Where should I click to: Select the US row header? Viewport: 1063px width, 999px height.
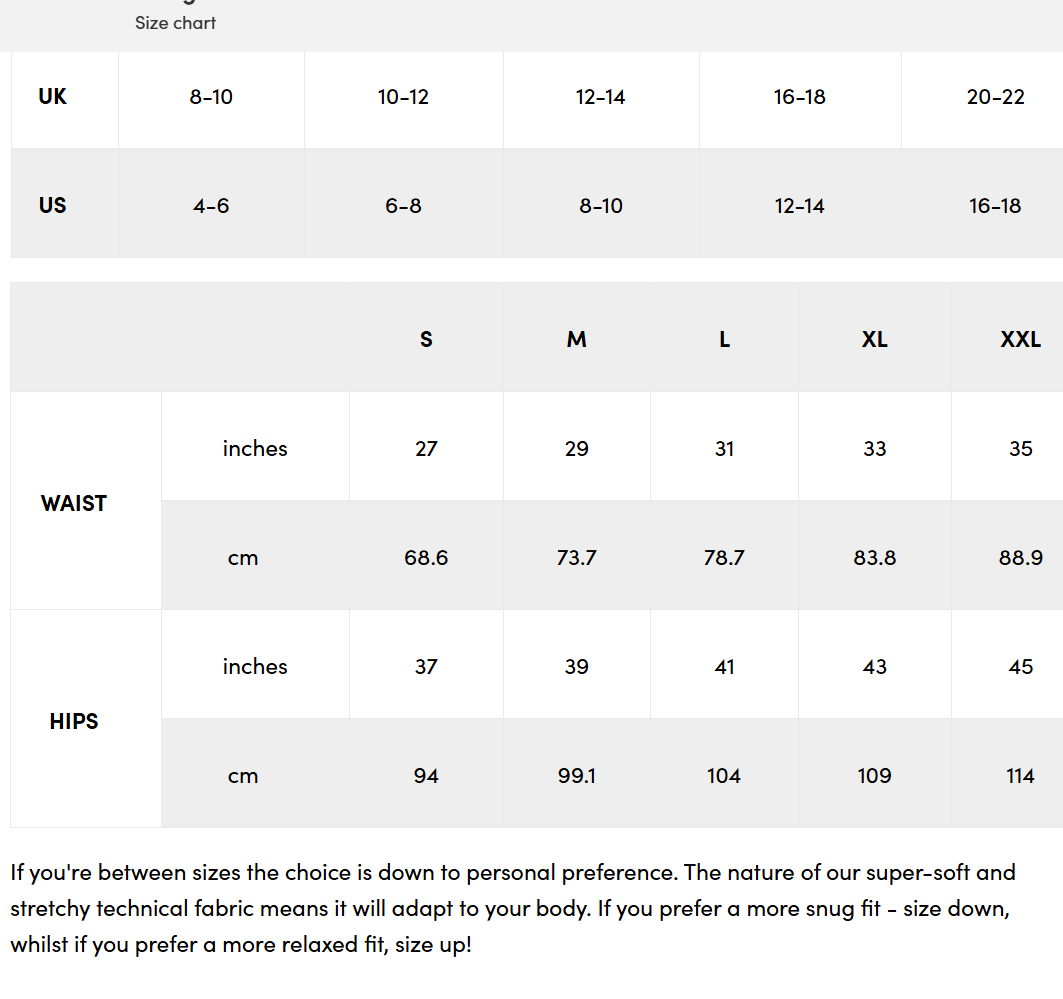[x=53, y=206]
